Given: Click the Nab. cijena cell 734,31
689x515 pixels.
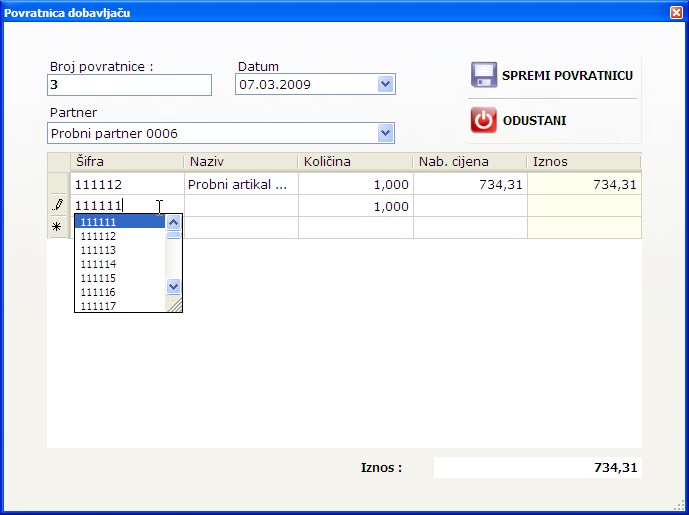Looking at the screenshot, I should click(469, 184).
